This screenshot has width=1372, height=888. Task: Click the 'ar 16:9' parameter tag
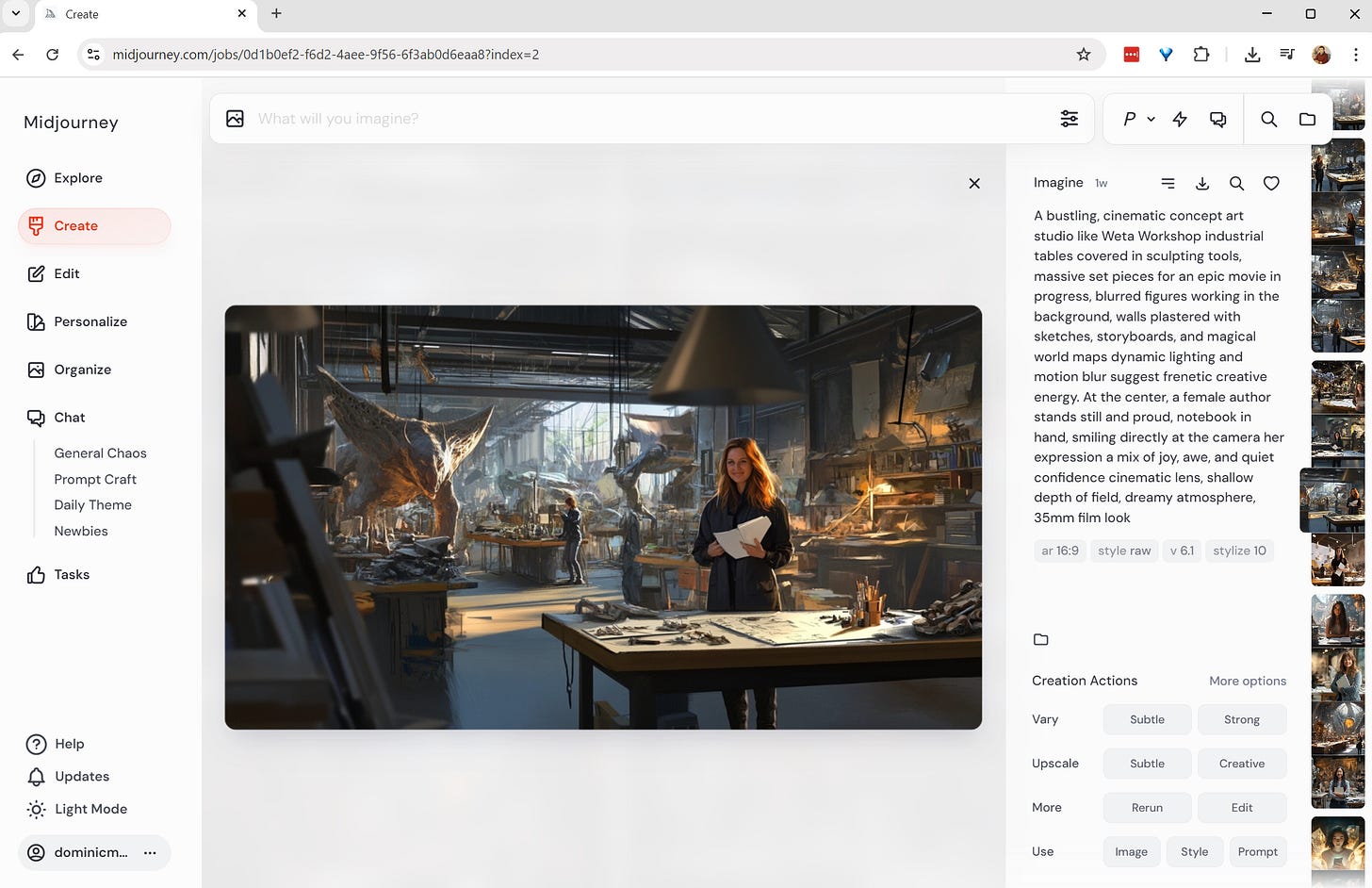pos(1060,551)
